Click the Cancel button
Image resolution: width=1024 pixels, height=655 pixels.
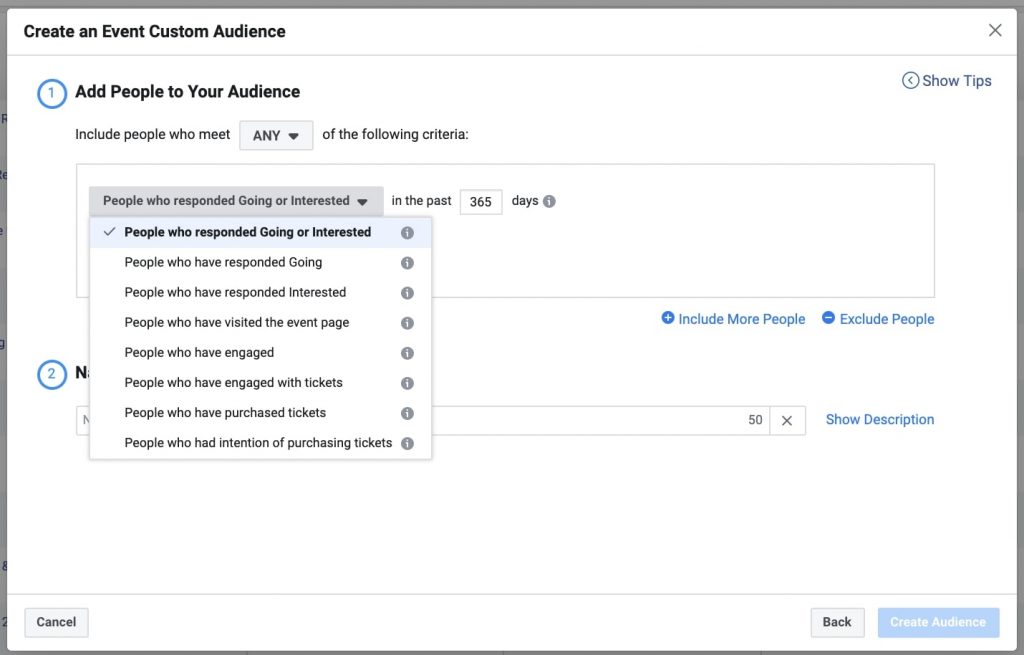coord(56,622)
